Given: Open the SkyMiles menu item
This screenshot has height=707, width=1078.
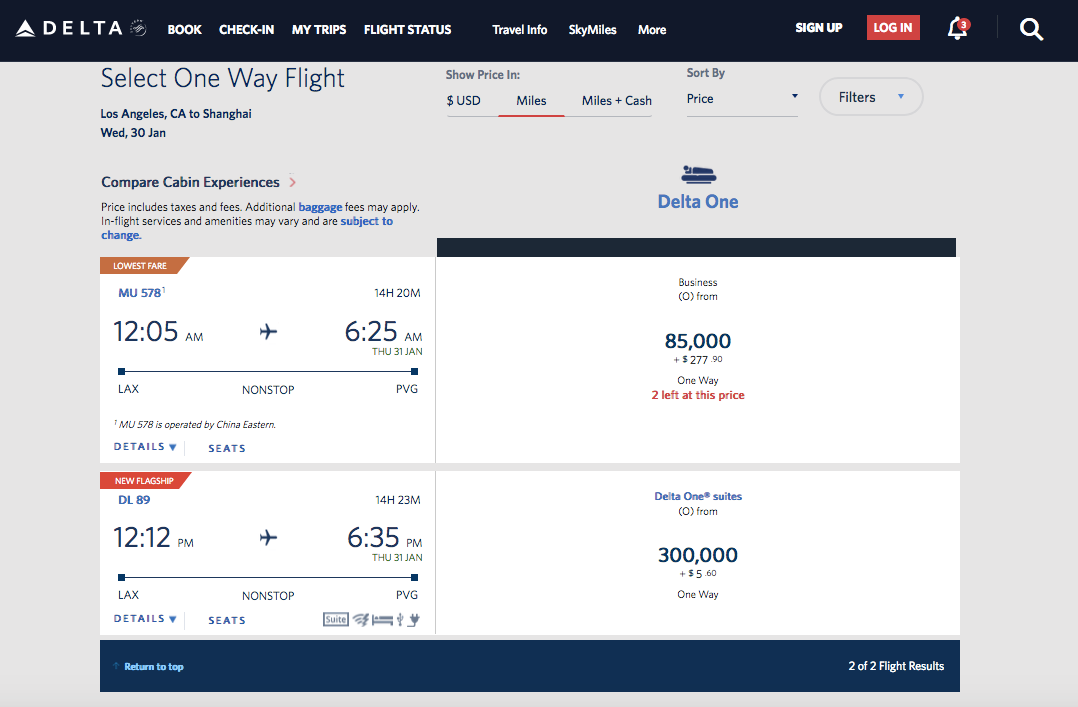Looking at the screenshot, I should pyautogui.click(x=592, y=30).
